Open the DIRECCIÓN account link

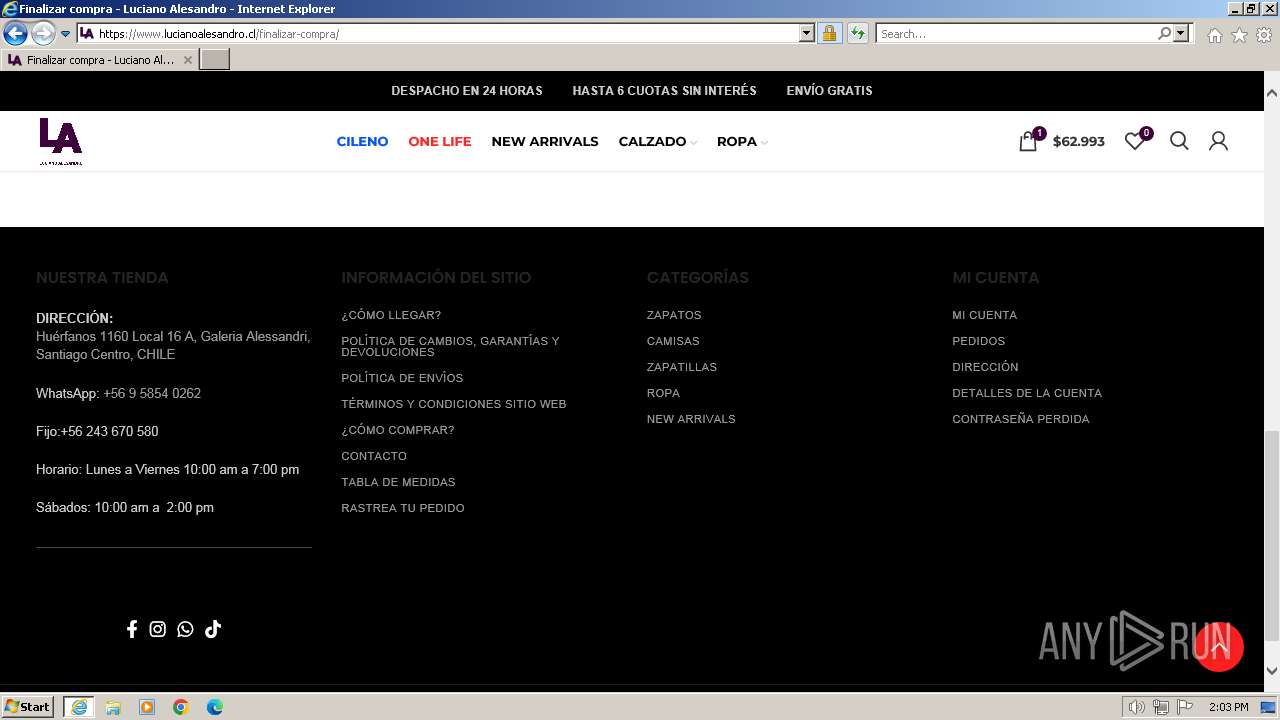coord(985,367)
